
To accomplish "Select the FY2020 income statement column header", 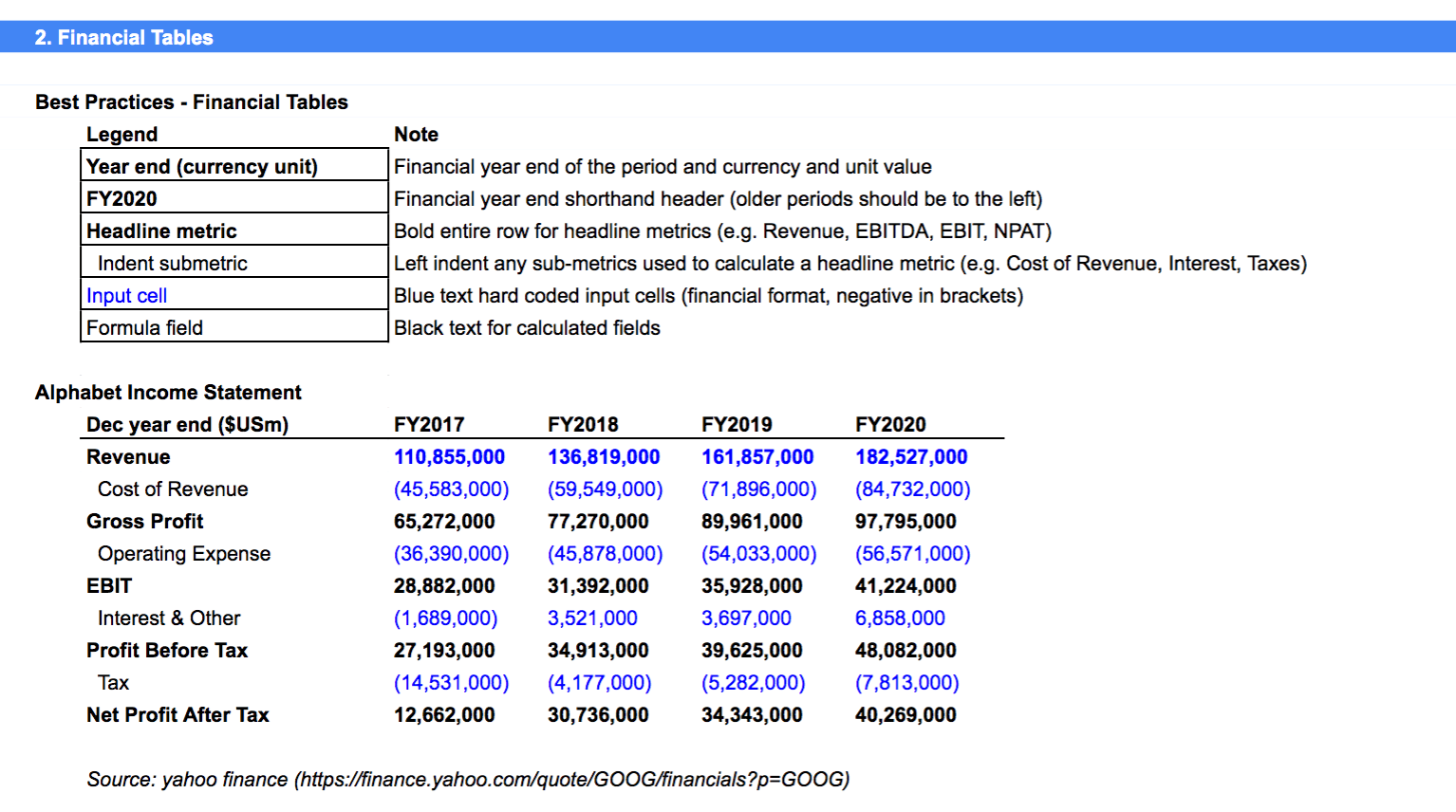I will point(890,425).
